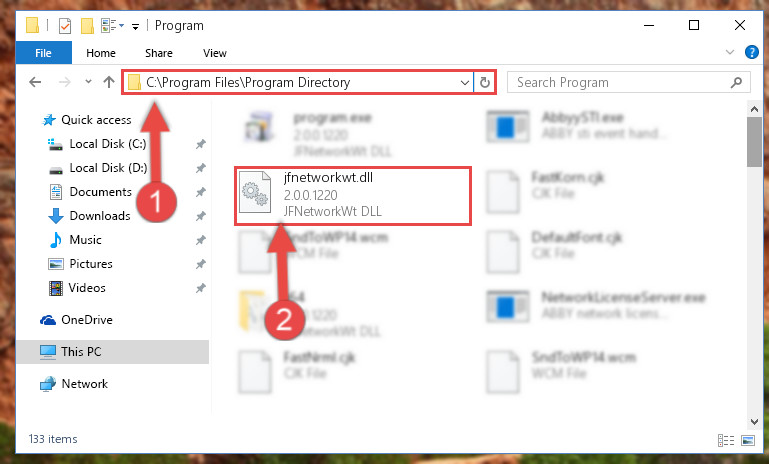The width and height of the screenshot is (769, 464).
Task: Select the DefaultFont.cjk file
Action: 554,252
